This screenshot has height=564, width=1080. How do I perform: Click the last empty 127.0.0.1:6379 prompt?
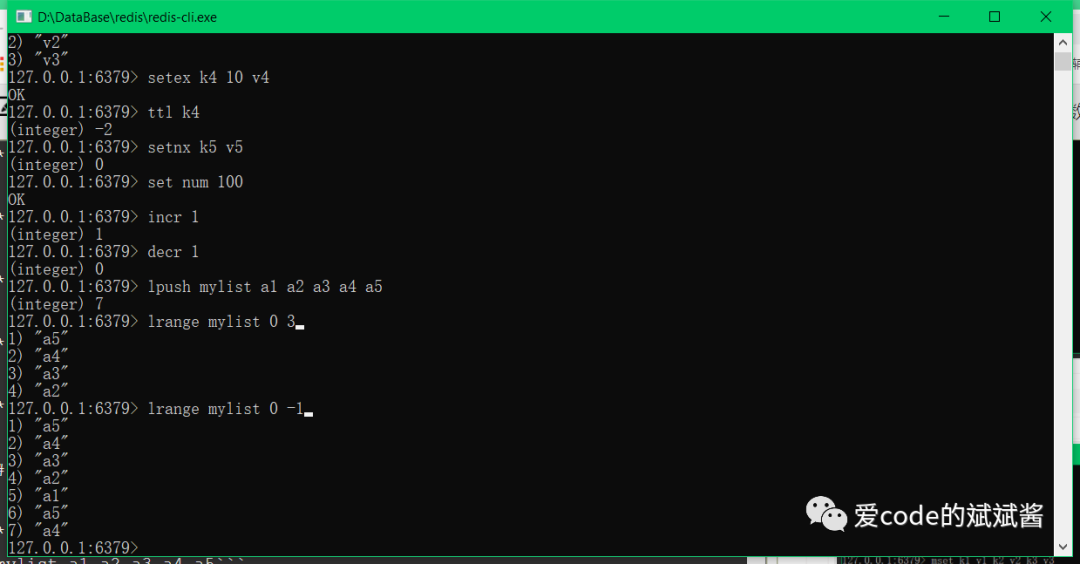pos(73,547)
